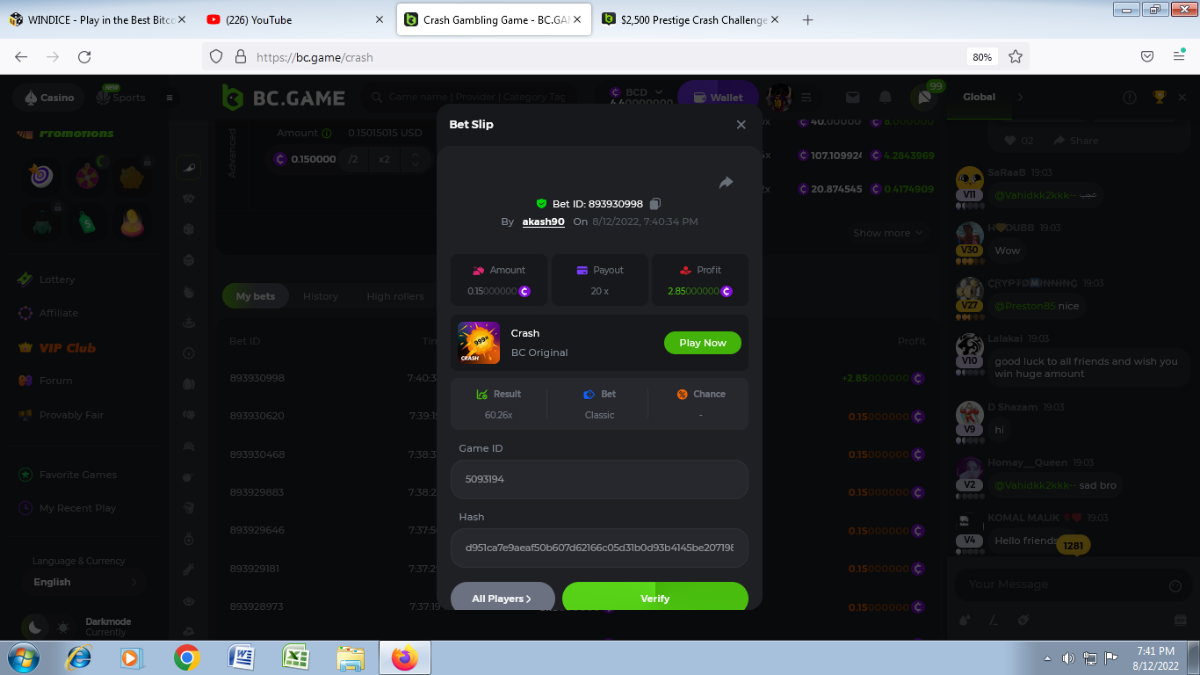Open the new browser tab button
Viewport: 1200px width, 675px height.
tap(808, 20)
